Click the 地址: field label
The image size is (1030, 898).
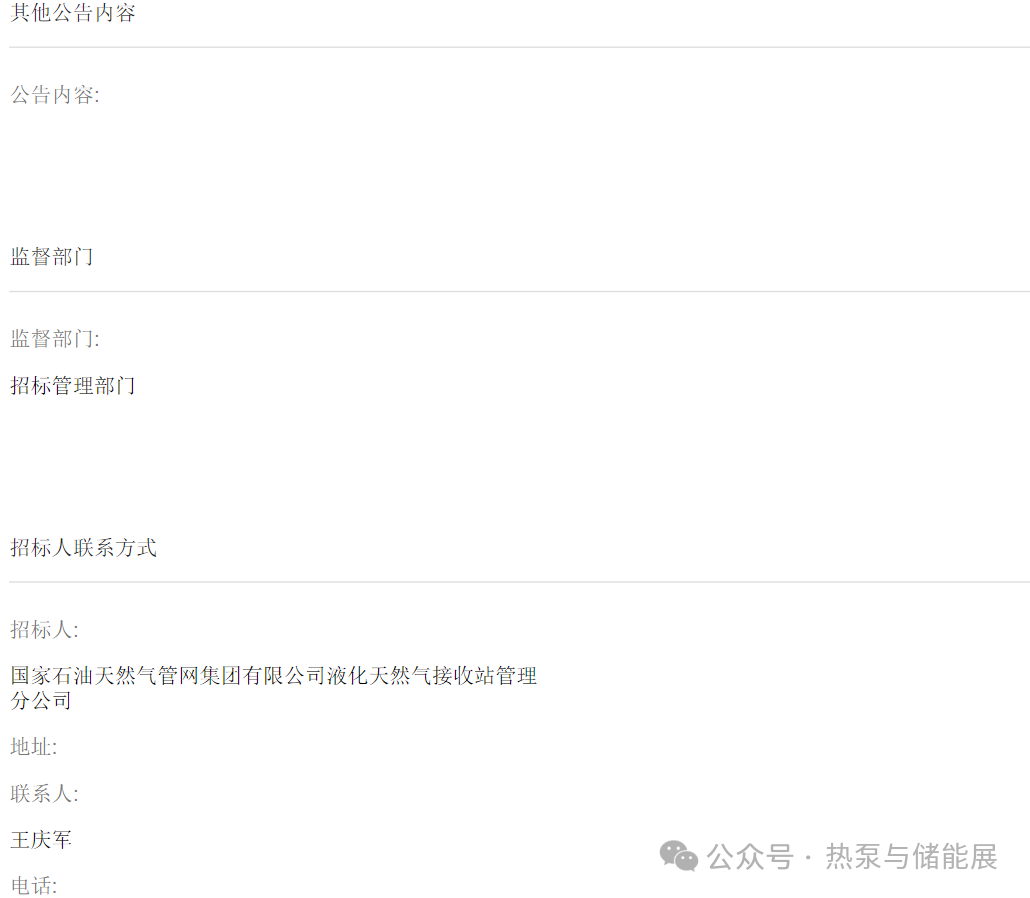(x=34, y=747)
